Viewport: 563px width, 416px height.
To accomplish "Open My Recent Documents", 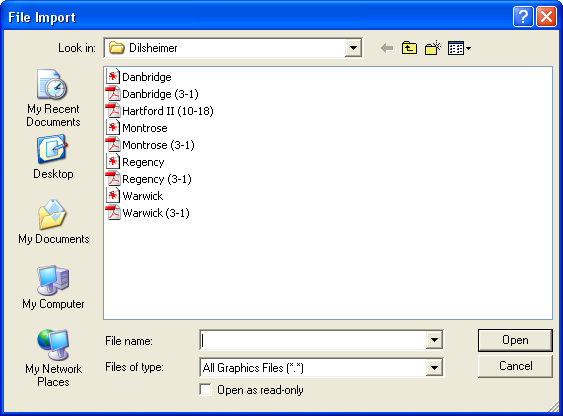I will point(53,98).
